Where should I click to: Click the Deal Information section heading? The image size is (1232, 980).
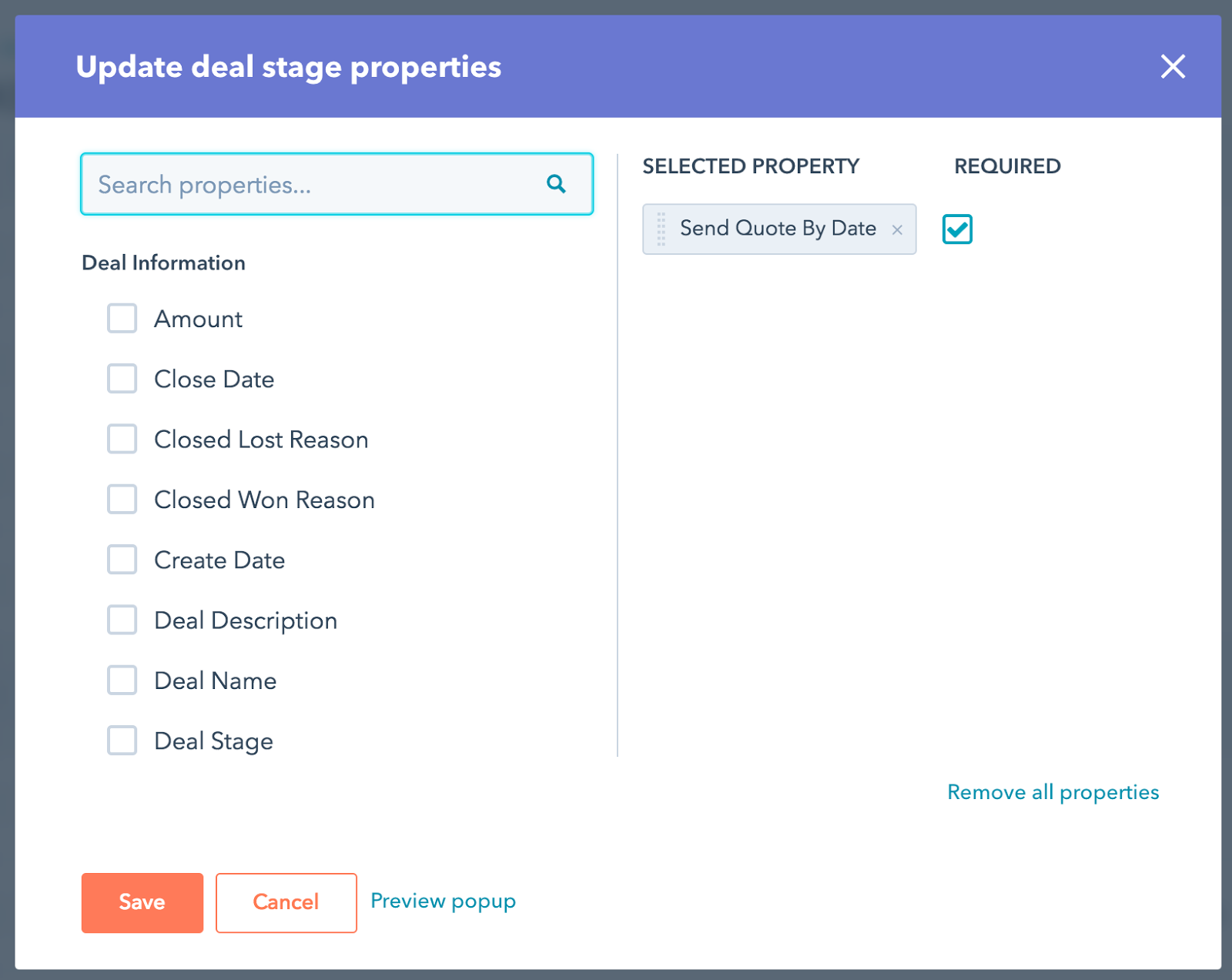coord(163,263)
